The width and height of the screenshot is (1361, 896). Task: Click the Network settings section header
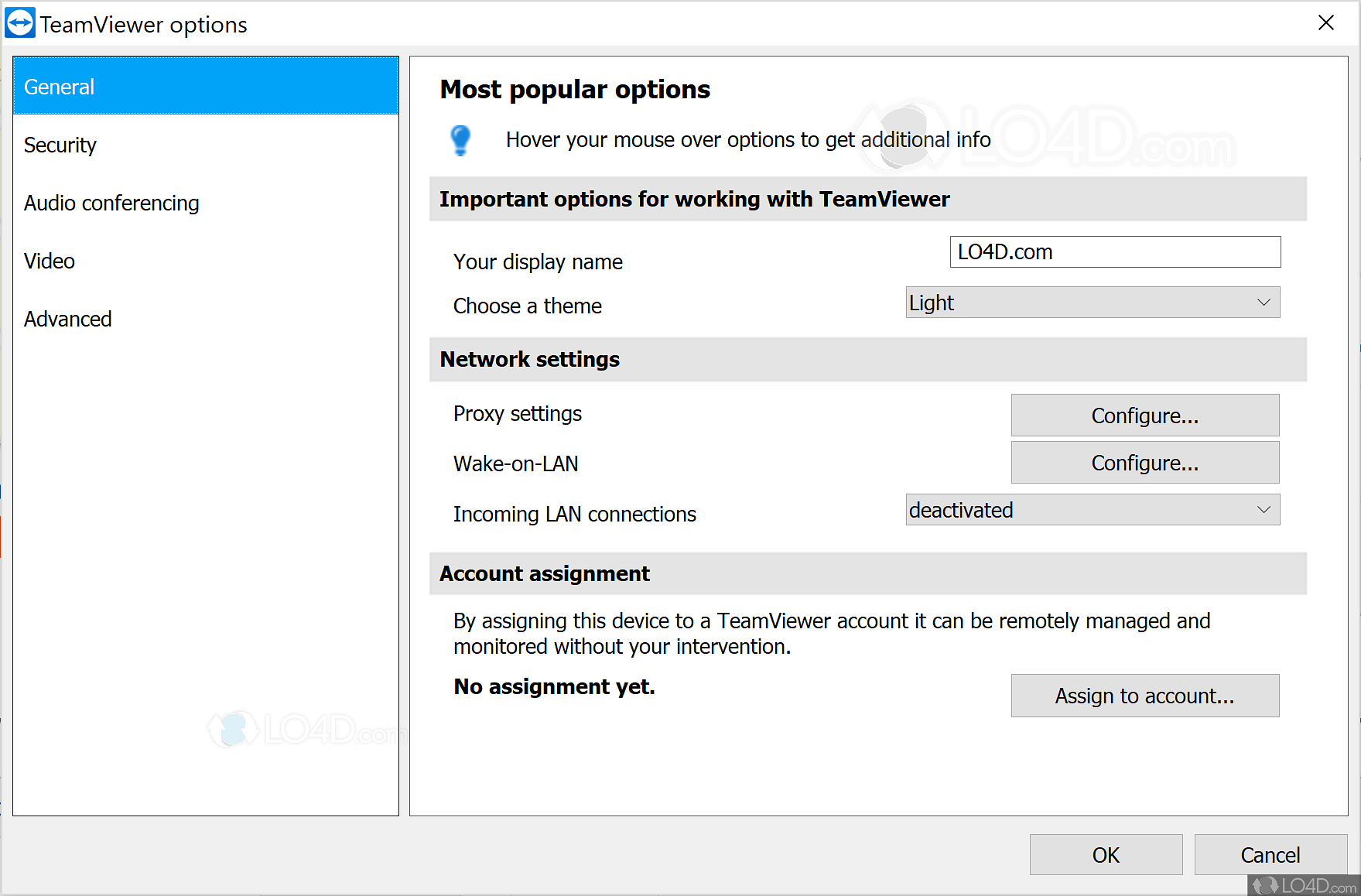click(x=530, y=360)
